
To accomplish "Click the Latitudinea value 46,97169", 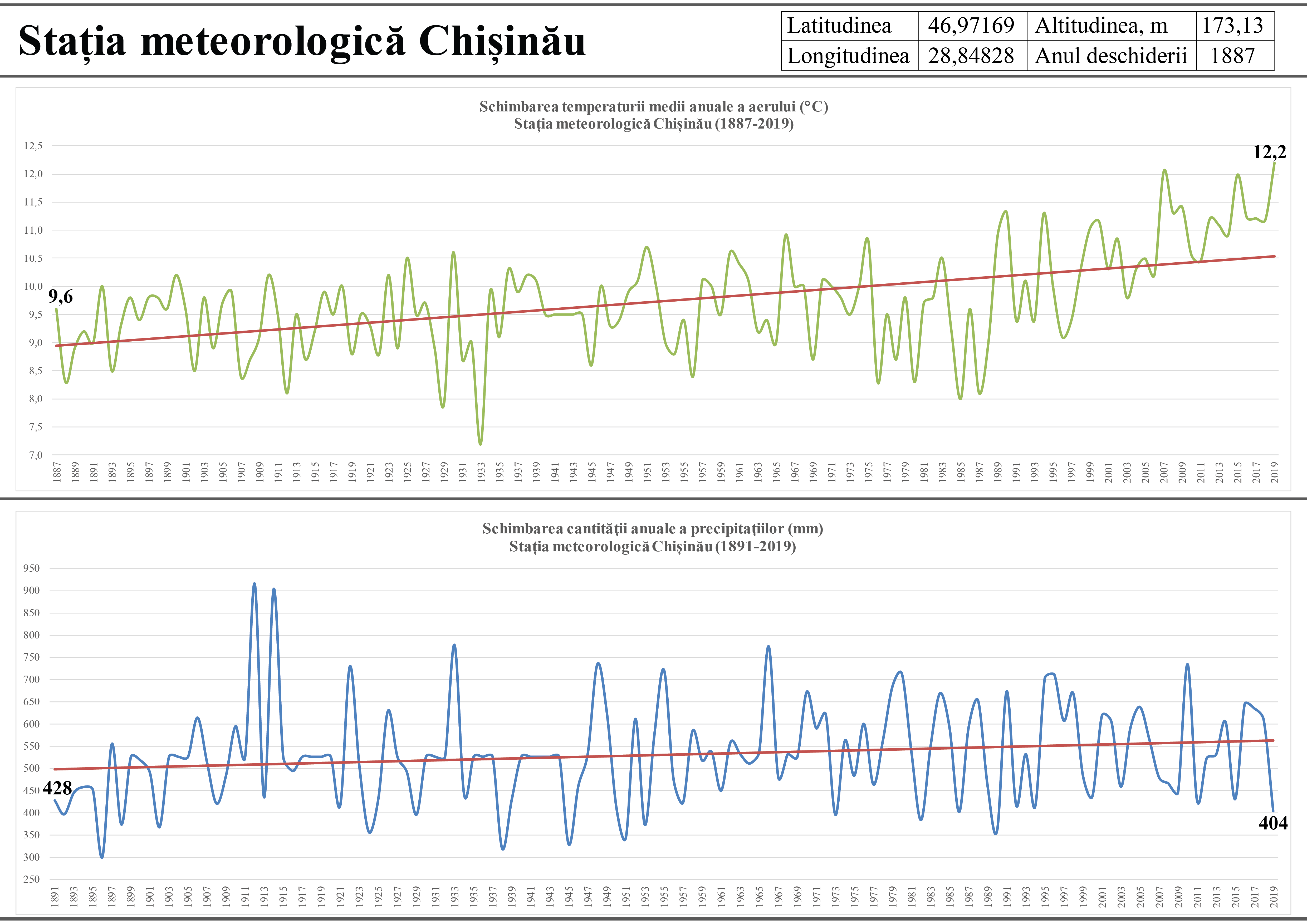I will pos(971,26).
